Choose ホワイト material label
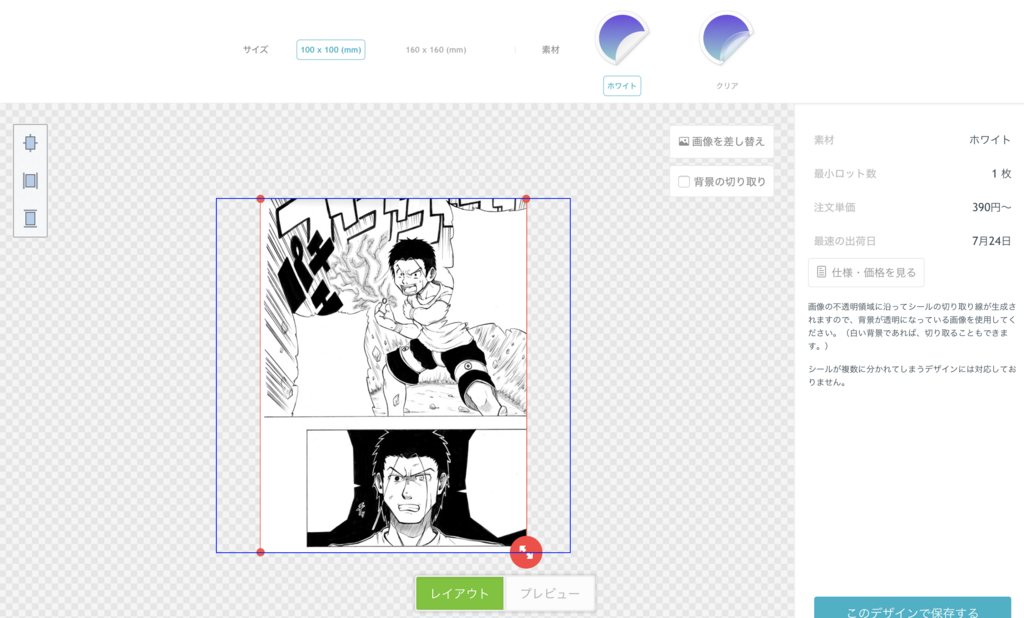1024x618 pixels. pos(622,86)
